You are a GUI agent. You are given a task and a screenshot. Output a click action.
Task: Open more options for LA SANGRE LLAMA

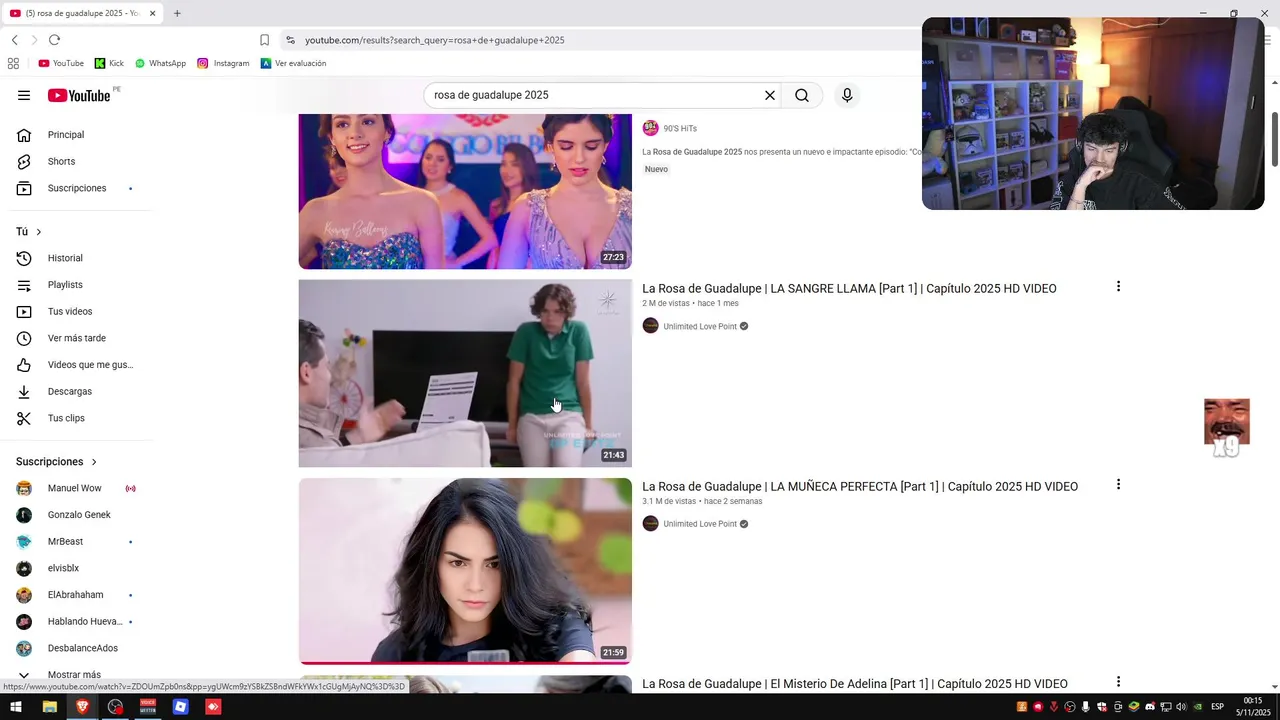point(1118,287)
